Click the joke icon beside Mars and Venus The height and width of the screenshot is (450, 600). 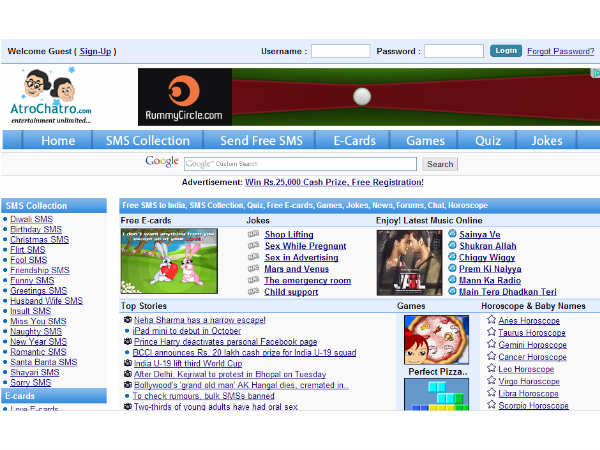coord(253,269)
